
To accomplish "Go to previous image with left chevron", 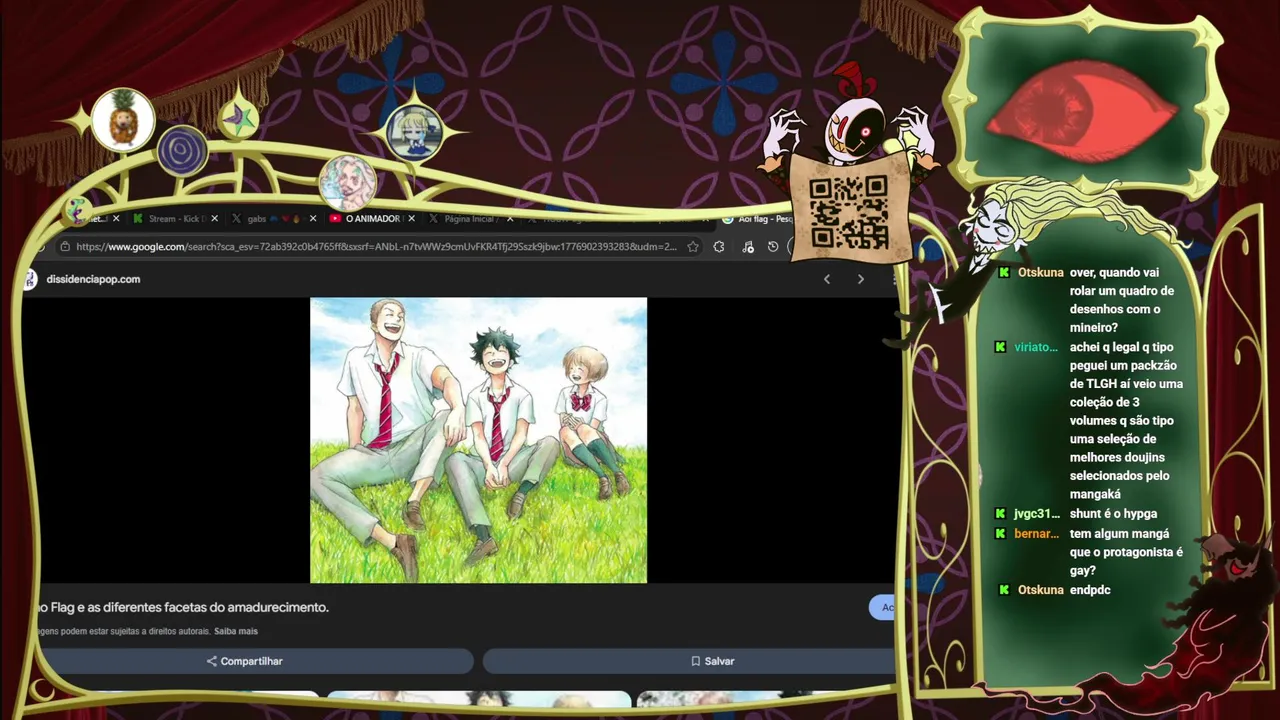I will [826, 279].
